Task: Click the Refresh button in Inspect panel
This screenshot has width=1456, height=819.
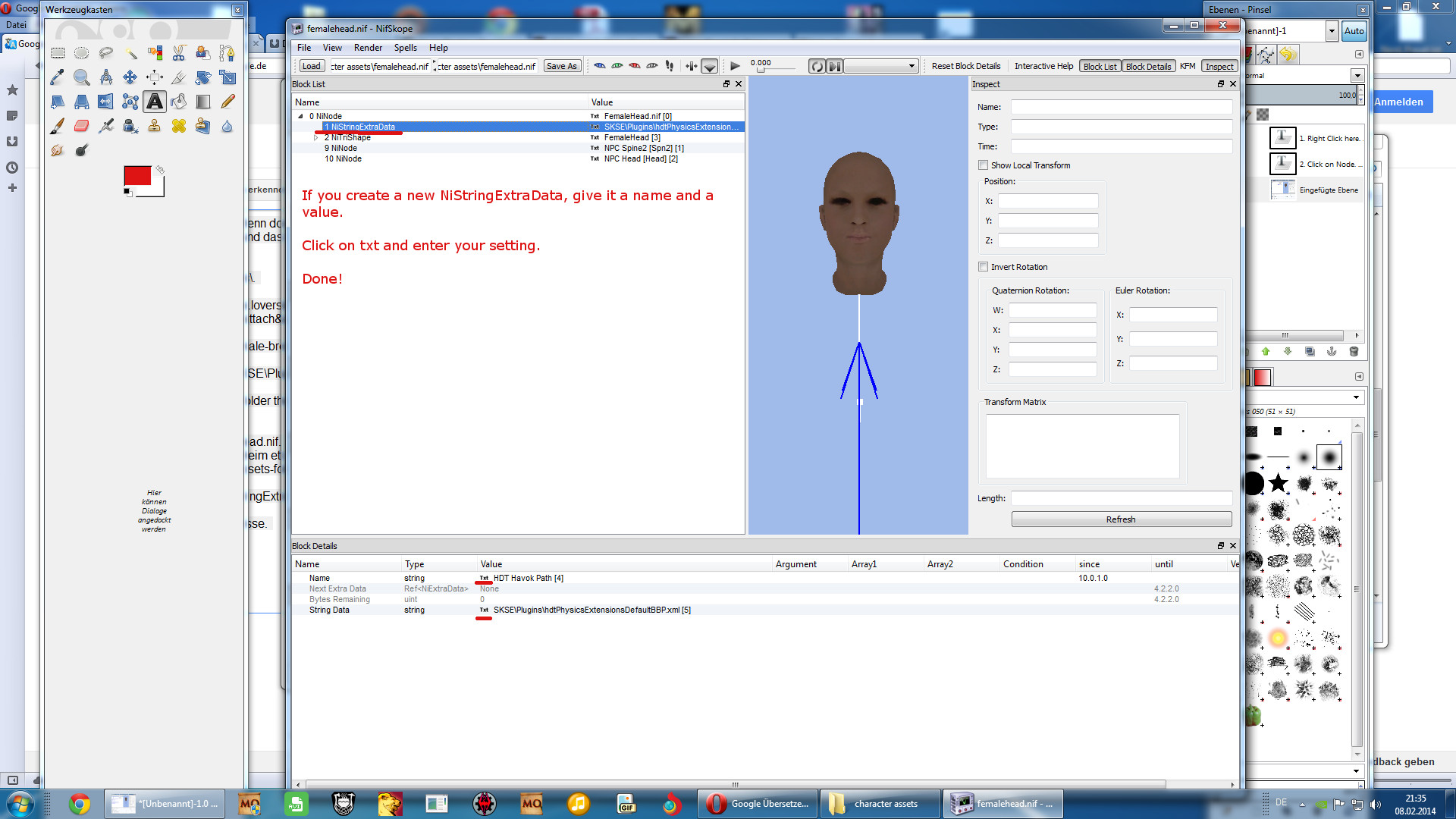Action: [1121, 519]
